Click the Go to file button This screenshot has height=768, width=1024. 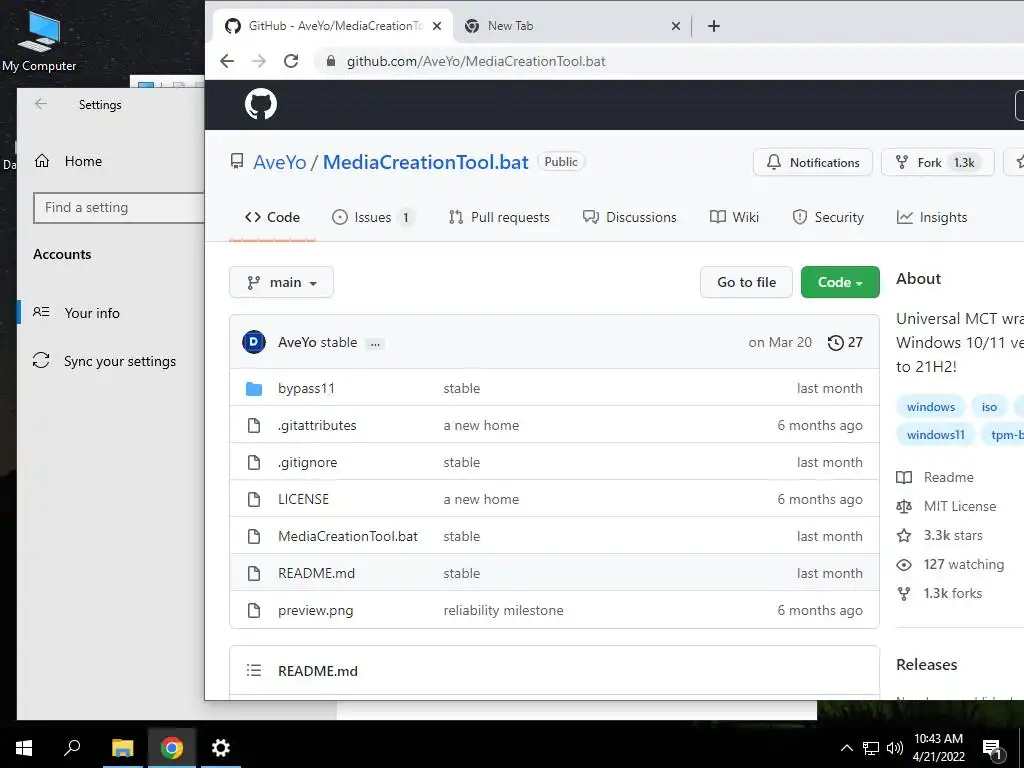pos(746,282)
